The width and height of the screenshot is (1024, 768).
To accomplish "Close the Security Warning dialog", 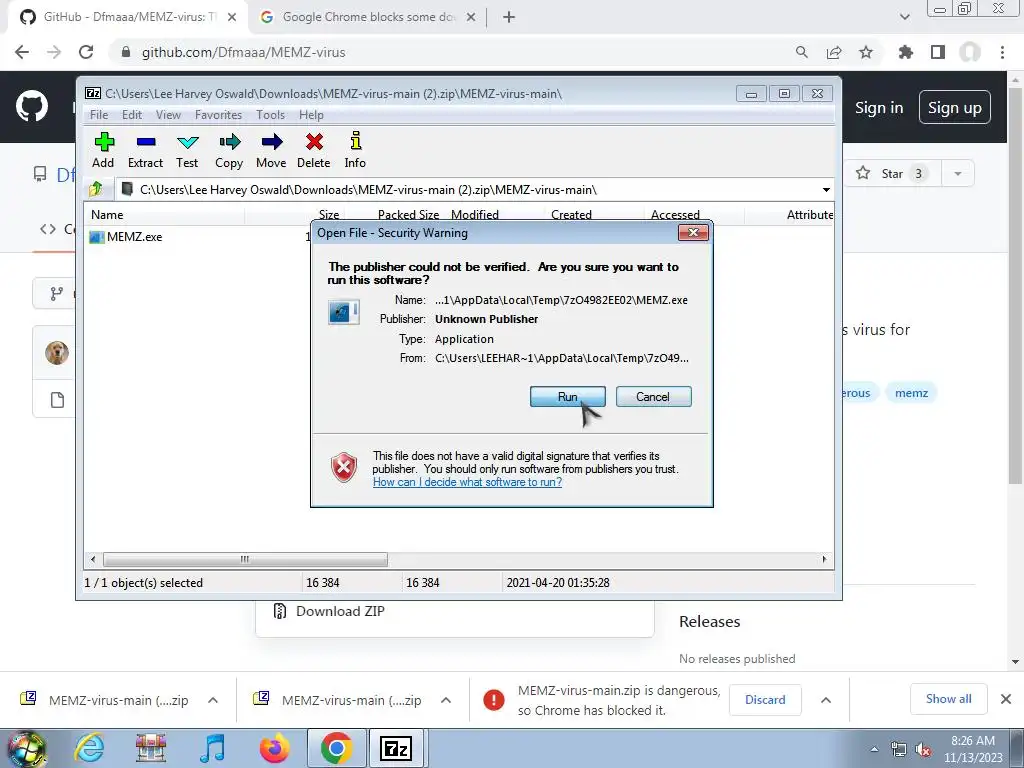I will 693,232.
